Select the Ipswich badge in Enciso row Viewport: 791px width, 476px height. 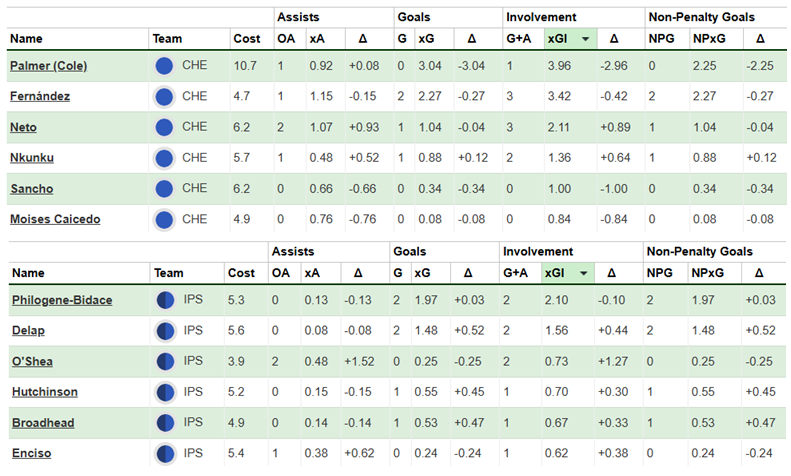point(165,454)
